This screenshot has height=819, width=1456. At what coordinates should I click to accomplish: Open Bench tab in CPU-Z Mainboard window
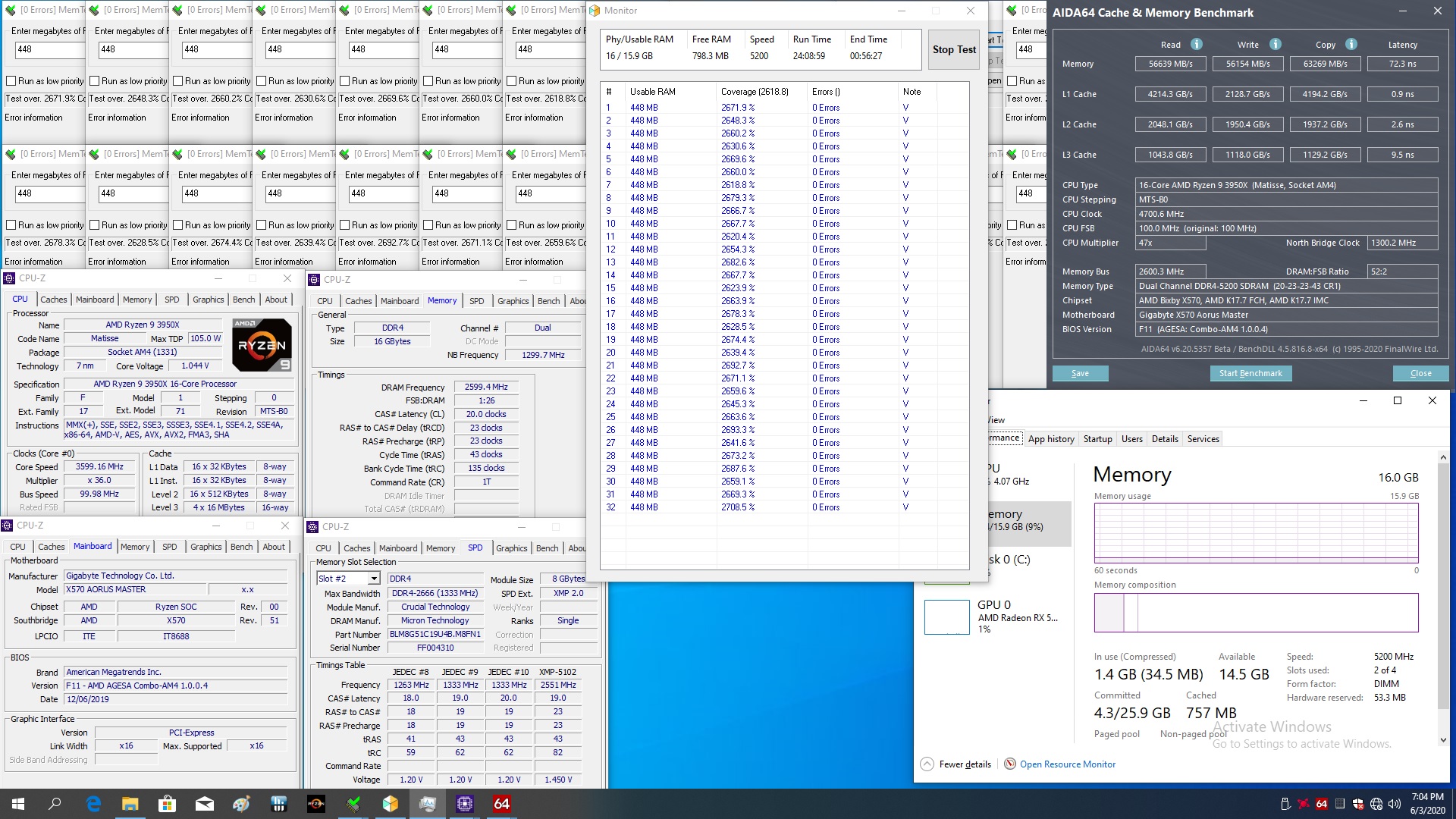(x=242, y=547)
